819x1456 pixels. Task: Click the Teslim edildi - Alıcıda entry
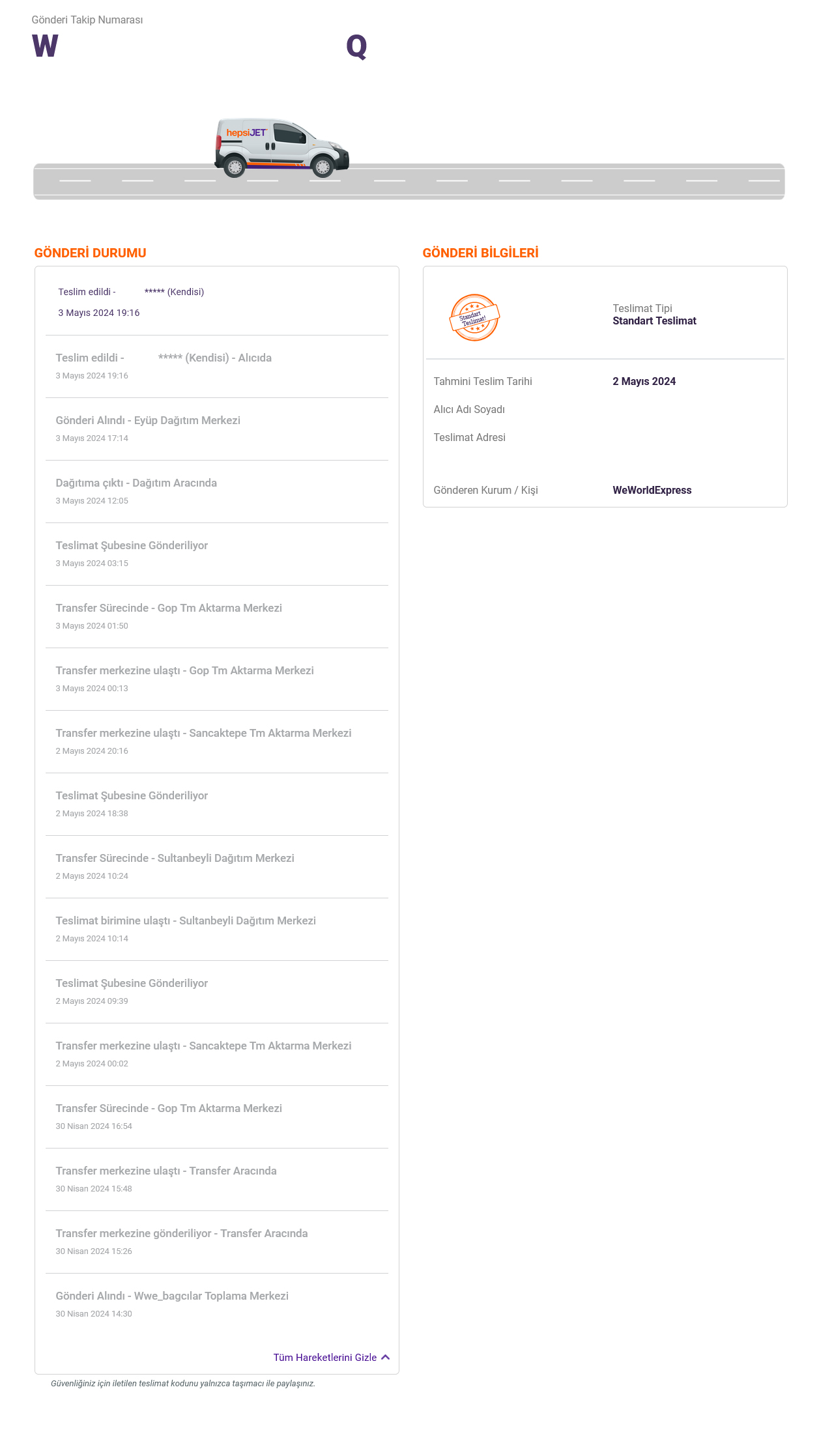[164, 358]
